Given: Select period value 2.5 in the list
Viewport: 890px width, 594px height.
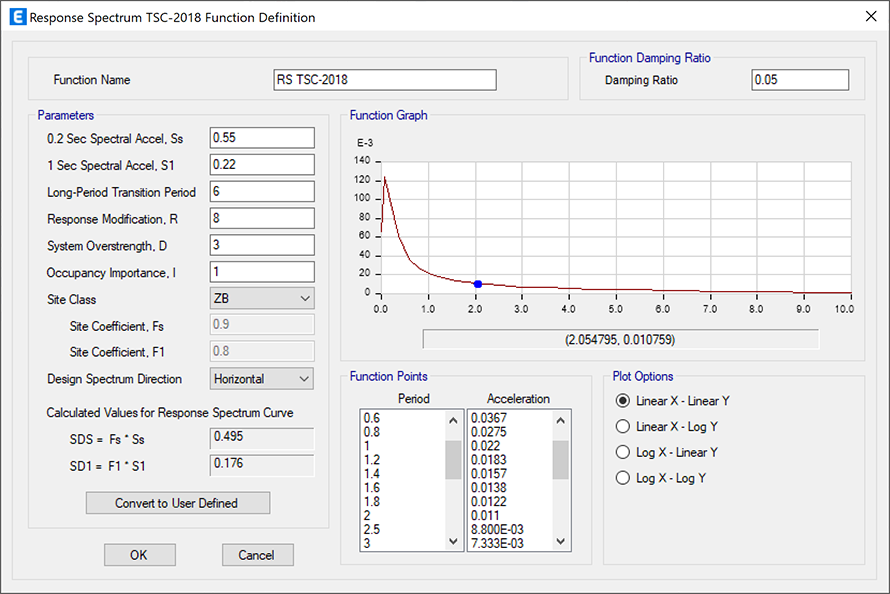Looking at the screenshot, I should pyautogui.click(x=372, y=529).
